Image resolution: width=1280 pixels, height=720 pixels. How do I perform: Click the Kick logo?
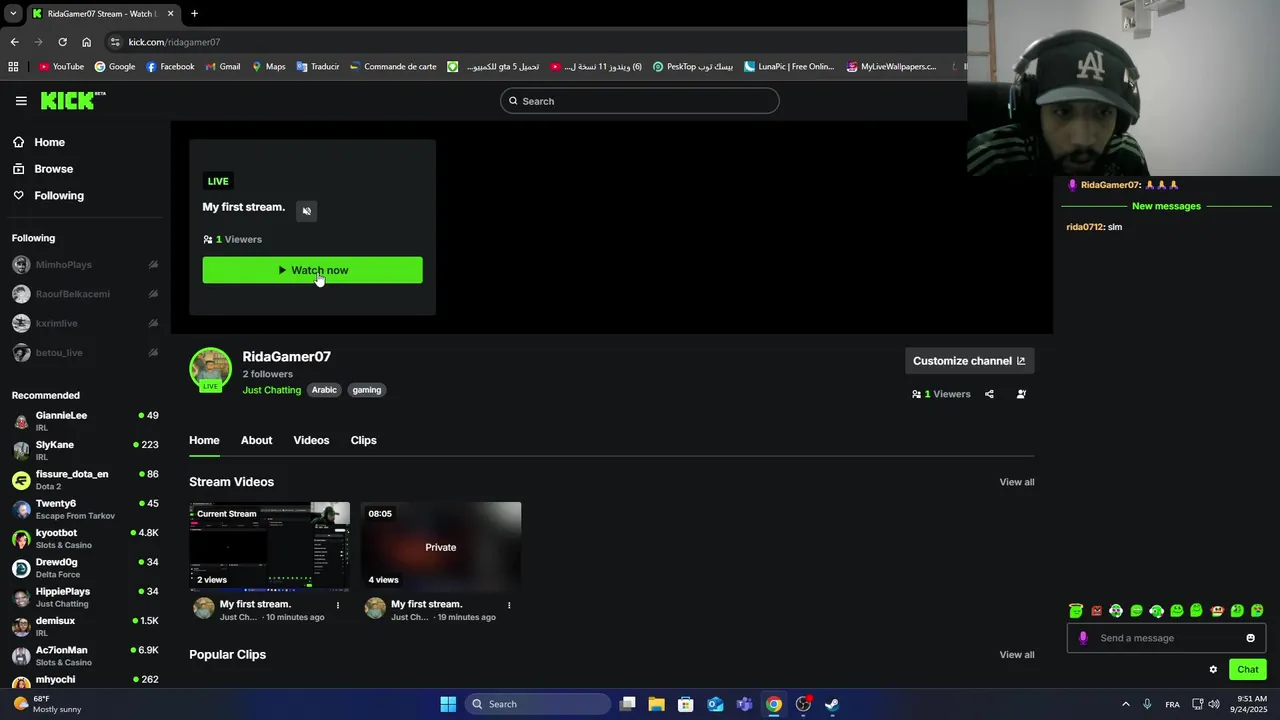(72, 100)
